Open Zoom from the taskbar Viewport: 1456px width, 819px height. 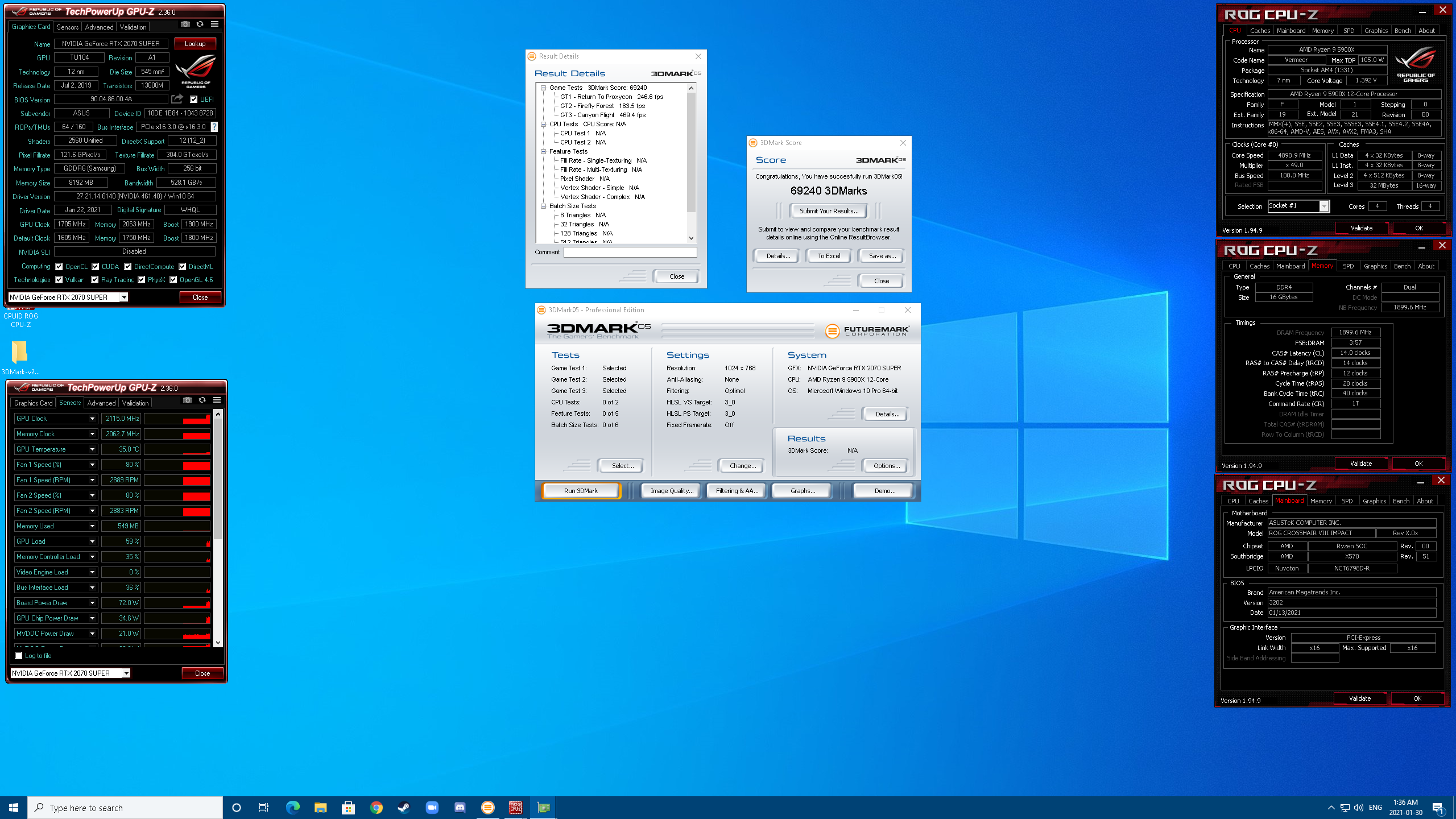(432, 808)
